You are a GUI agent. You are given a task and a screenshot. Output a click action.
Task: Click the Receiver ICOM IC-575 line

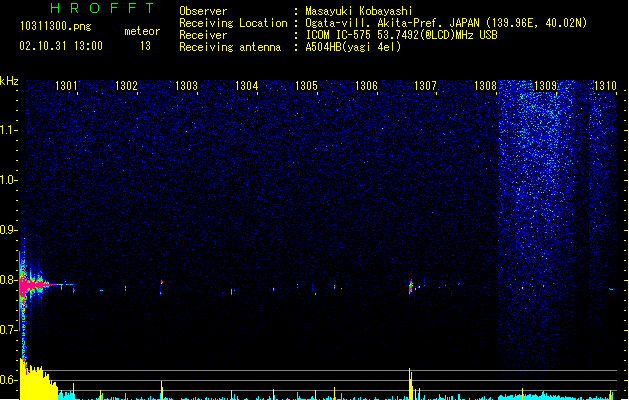tap(402, 35)
